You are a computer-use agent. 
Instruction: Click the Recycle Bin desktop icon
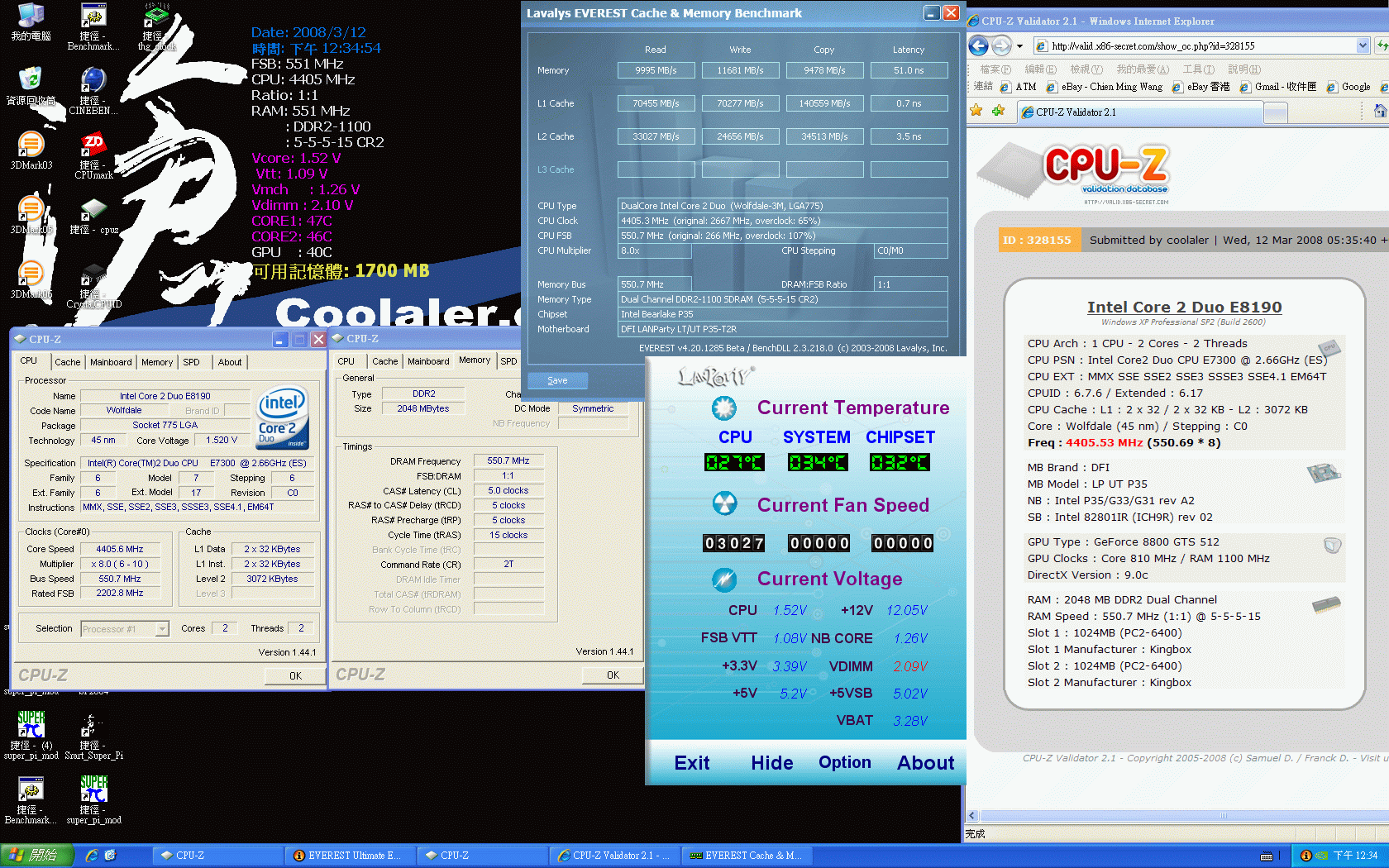(x=31, y=85)
